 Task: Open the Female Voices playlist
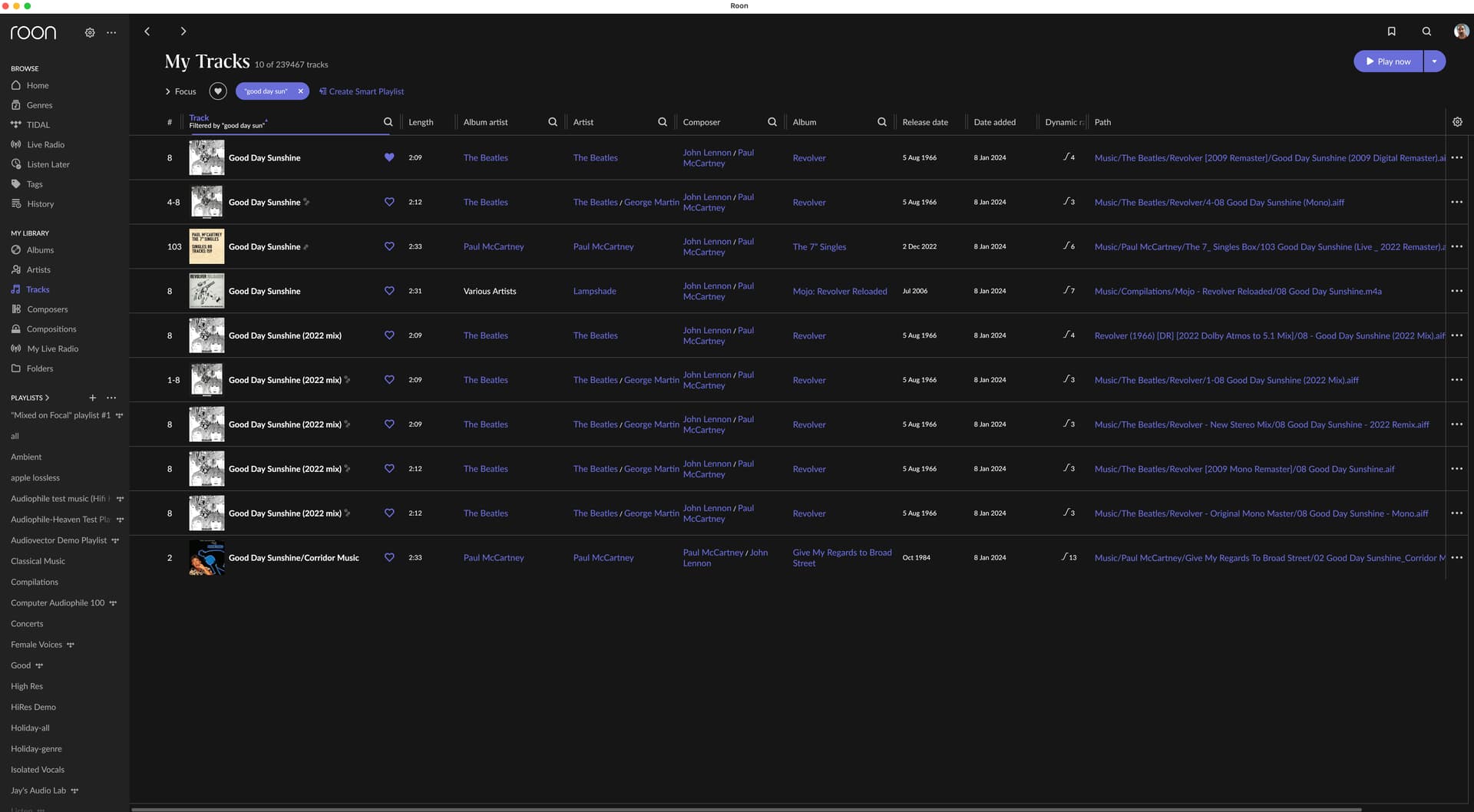36,645
